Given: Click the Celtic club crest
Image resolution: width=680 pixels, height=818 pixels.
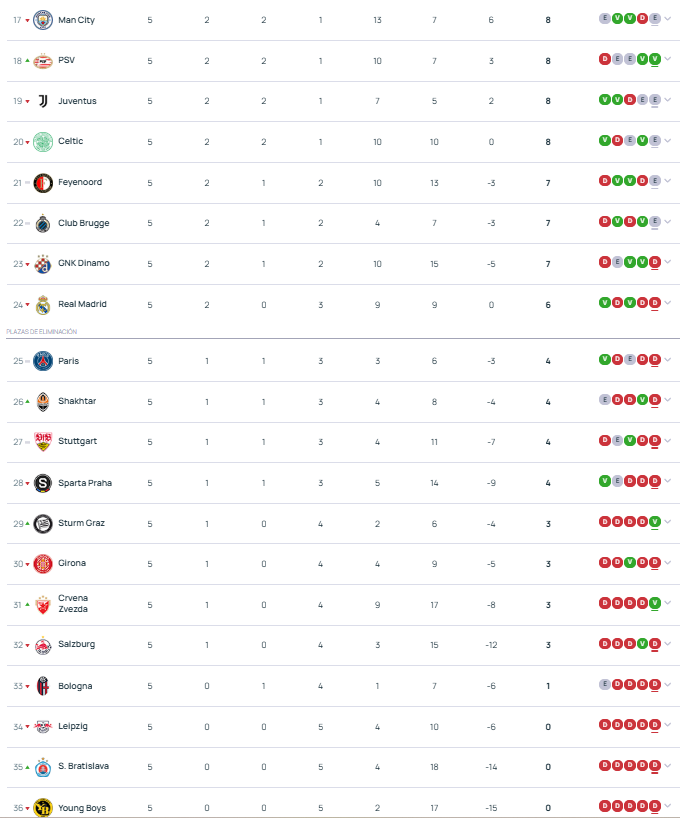Looking at the screenshot, I should (x=43, y=142).
